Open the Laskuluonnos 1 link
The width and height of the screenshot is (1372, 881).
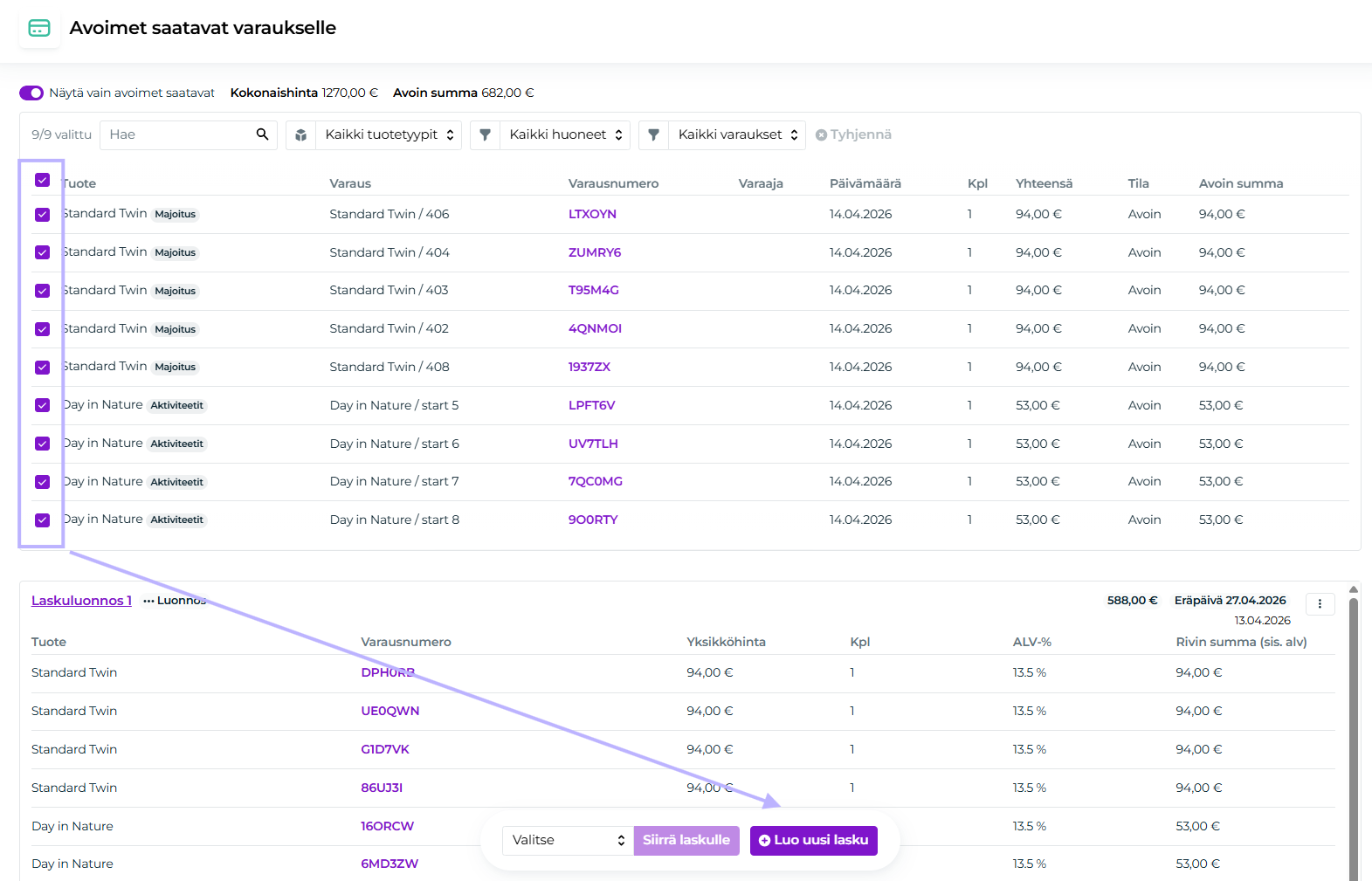81,601
